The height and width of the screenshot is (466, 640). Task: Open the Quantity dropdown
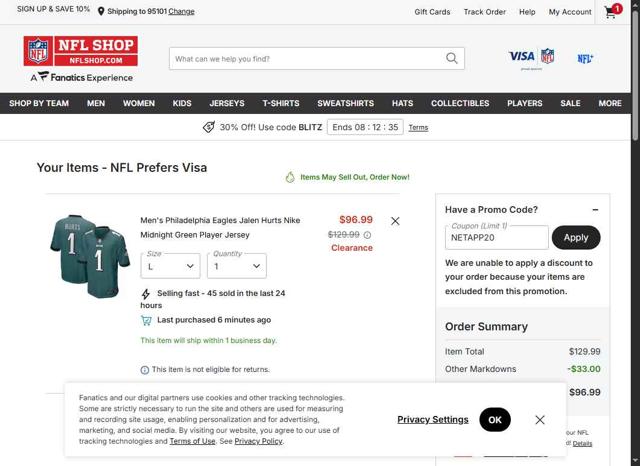[237, 265]
